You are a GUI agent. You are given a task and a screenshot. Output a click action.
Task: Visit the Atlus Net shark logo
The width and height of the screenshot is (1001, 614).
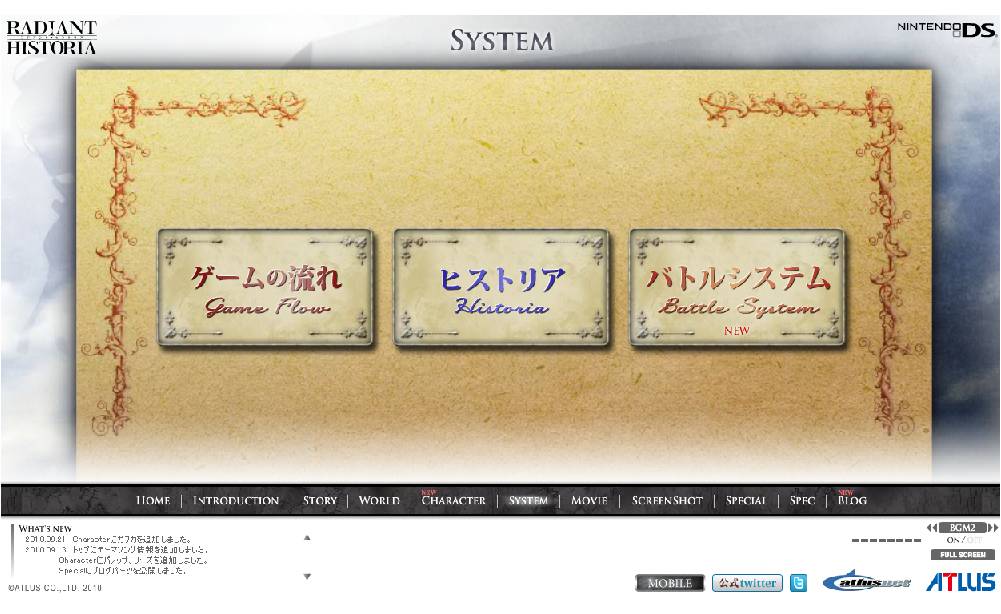pos(867,581)
